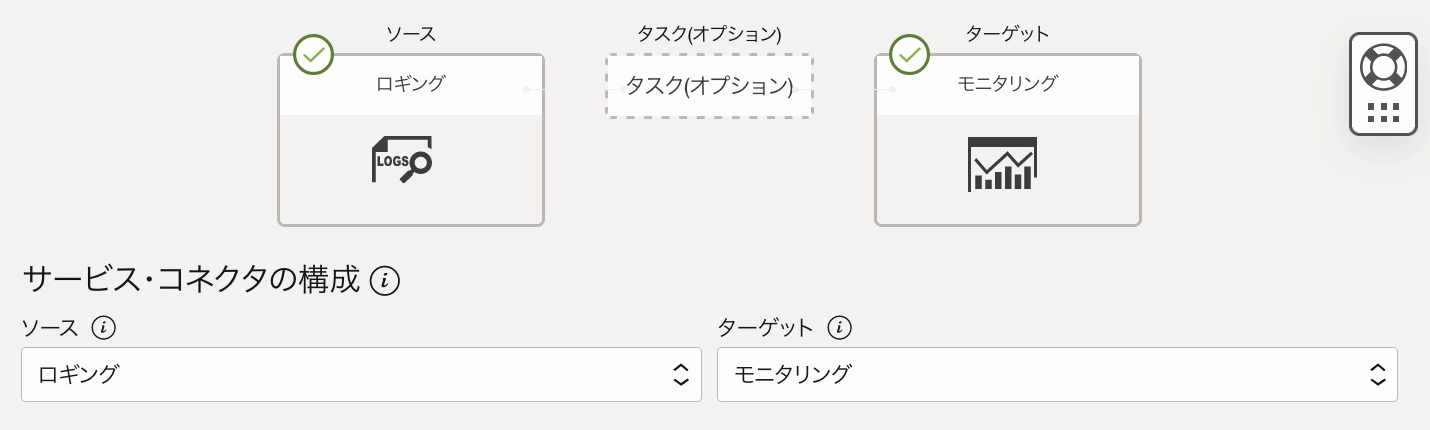Open the lifebuoy help icon
The width and height of the screenshot is (1430, 430).
(x=1383, y=67)
